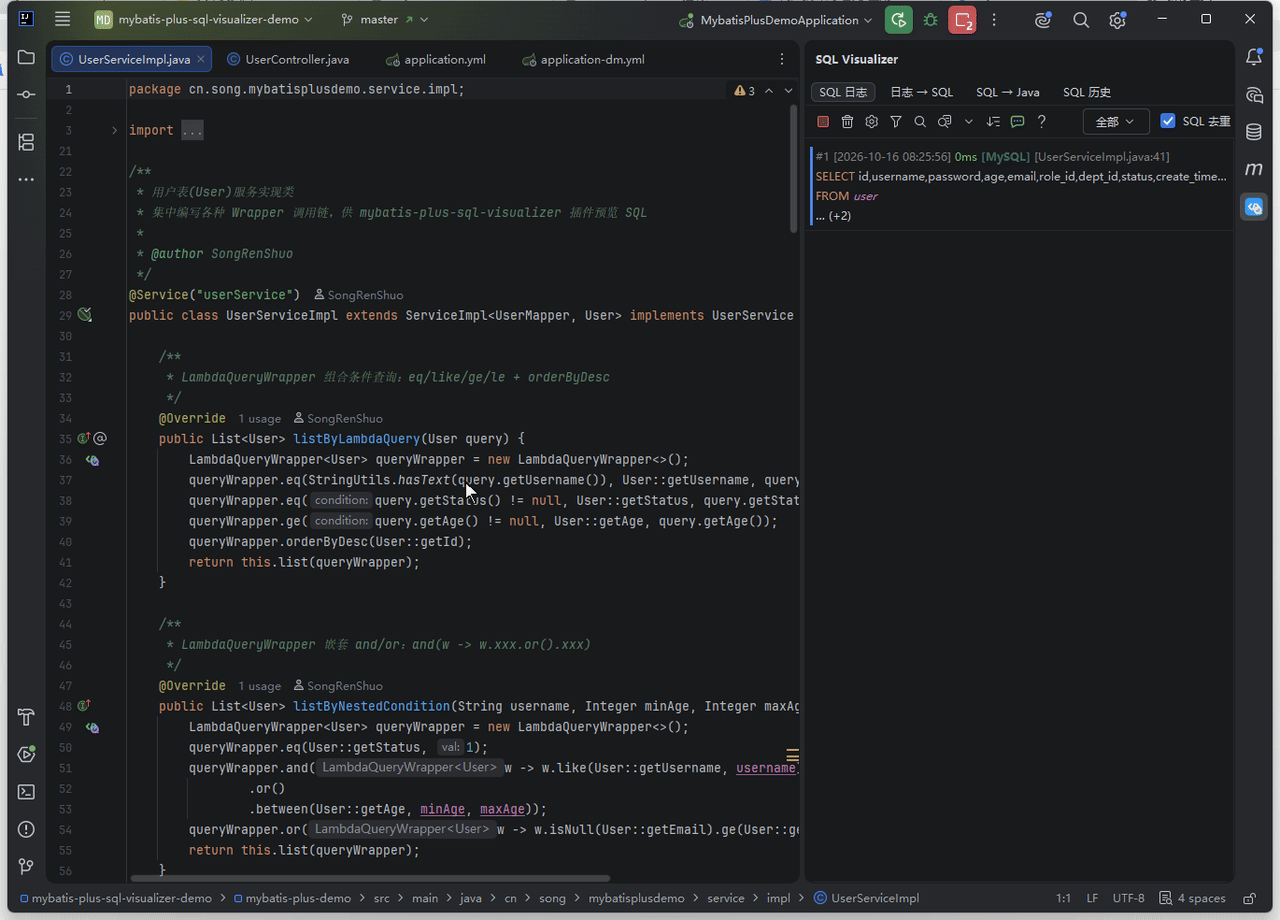Viewport: 1280px width, 920px height.
Task: Open the master branch dropdown
Action: tap(385, 20)
